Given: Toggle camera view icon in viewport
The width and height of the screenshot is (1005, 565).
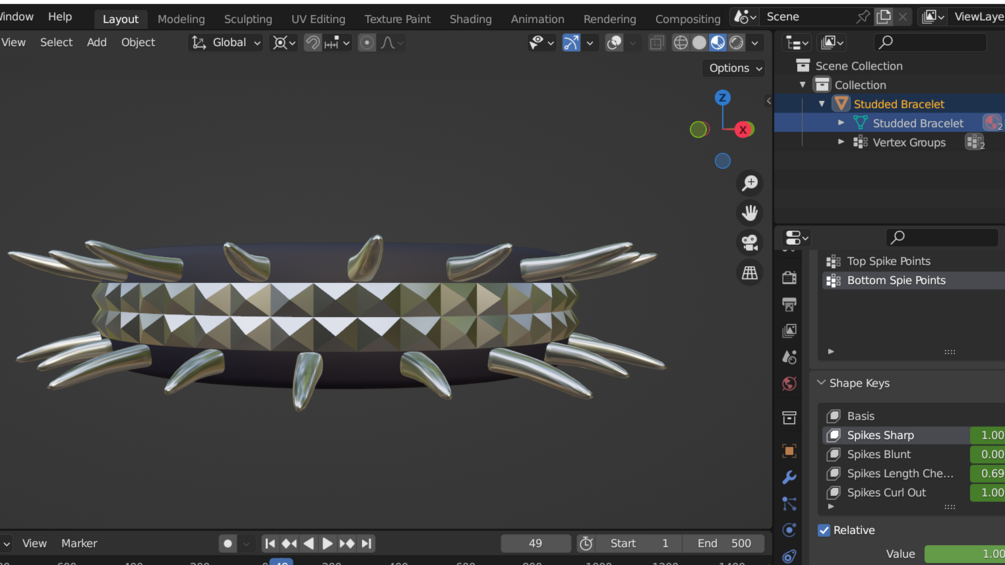Looking at the screenshot, I should pyautogui.click(x=749, y=243).
